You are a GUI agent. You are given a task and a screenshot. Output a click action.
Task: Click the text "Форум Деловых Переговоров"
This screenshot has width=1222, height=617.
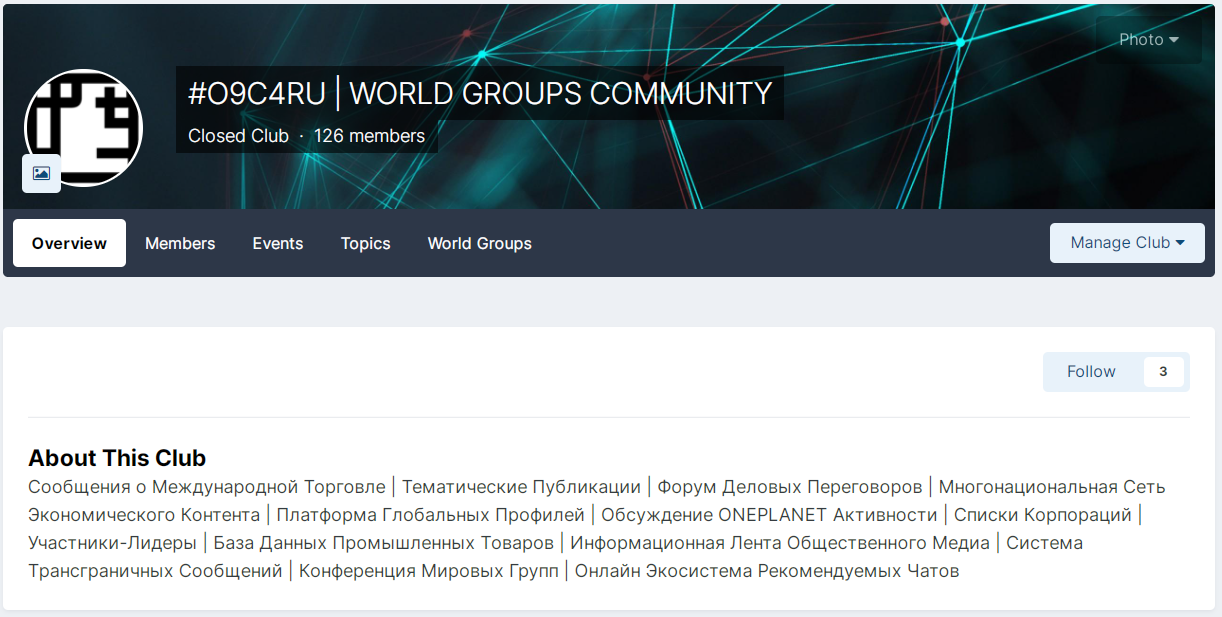point(789,487)
